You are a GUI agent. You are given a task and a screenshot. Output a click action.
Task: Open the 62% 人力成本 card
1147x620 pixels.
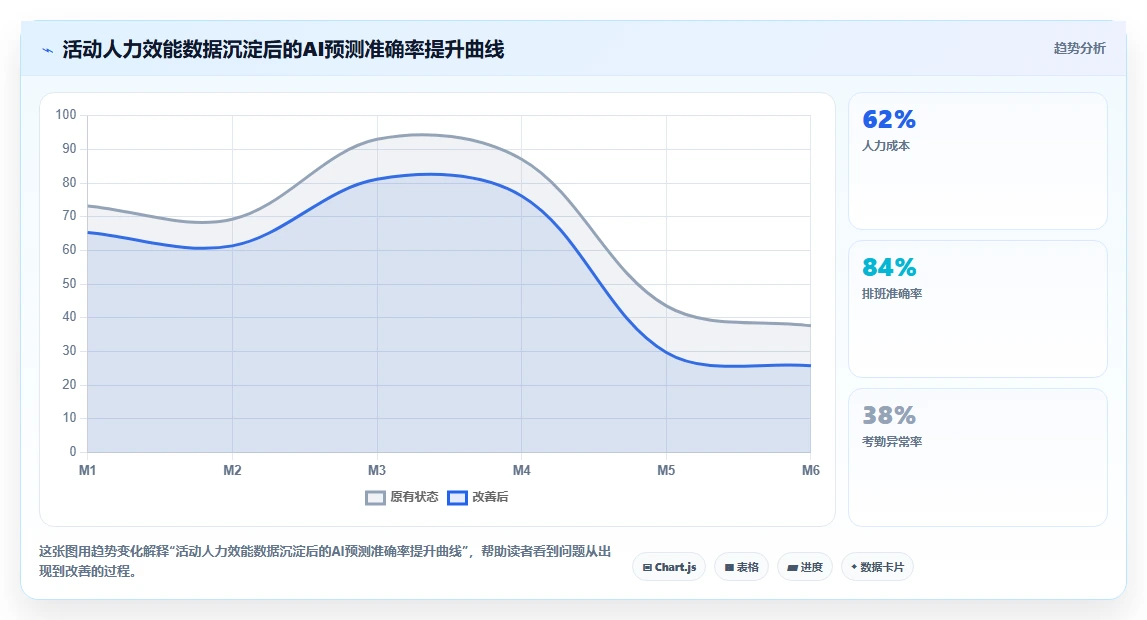[x=977, y=161]
